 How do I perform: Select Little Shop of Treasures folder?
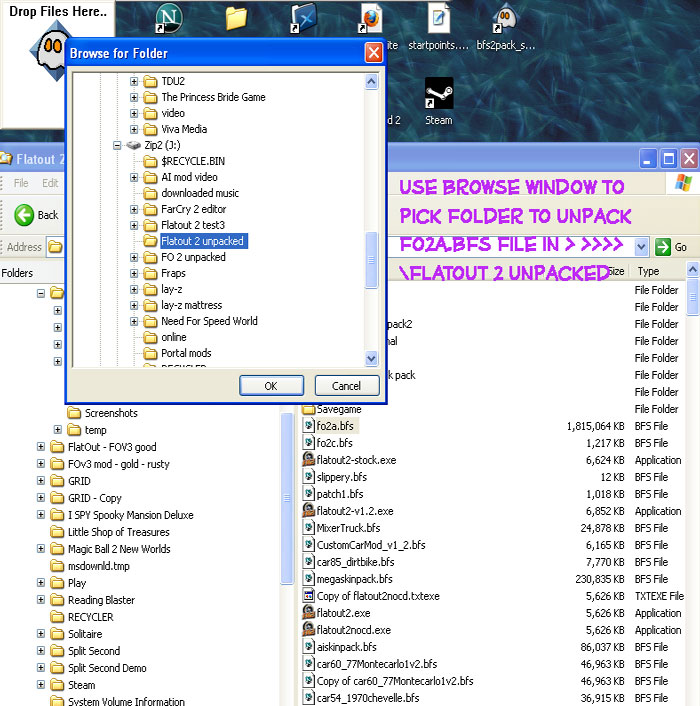click(118, 532)
